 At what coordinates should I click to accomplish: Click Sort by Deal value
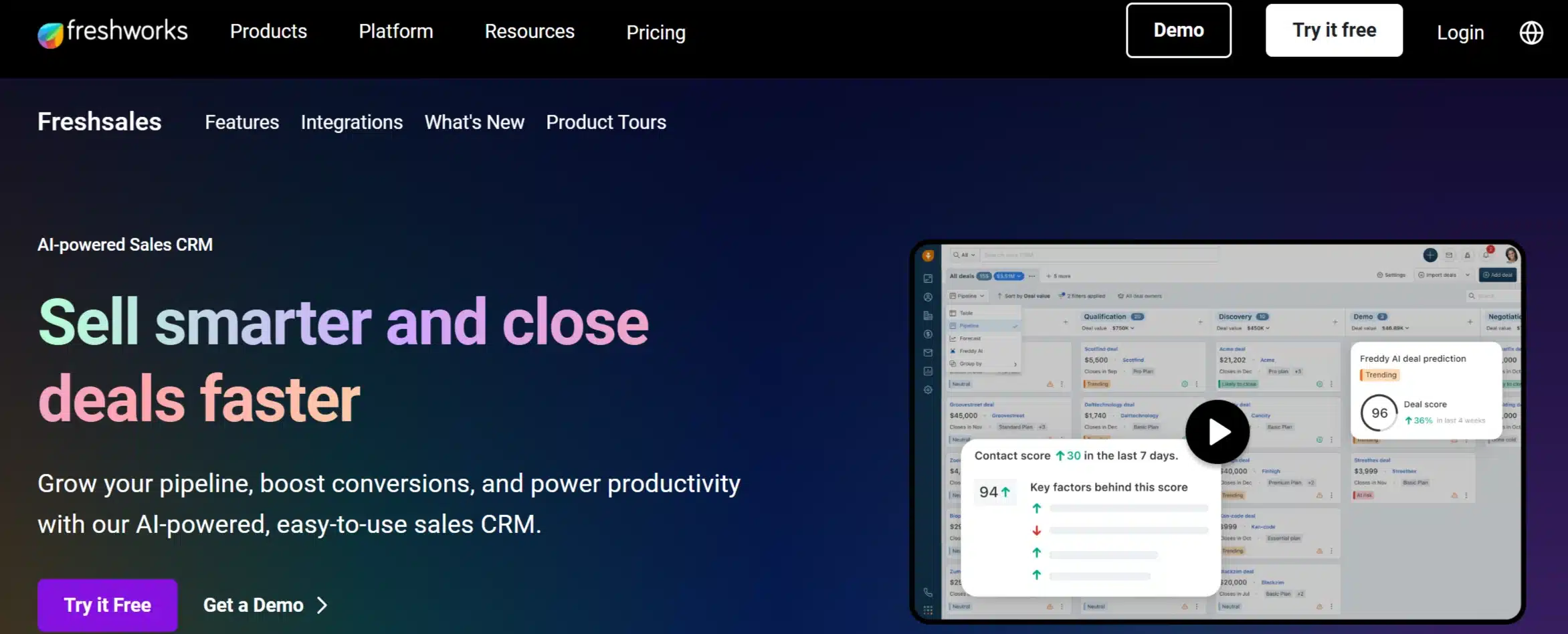[1023, 296]
